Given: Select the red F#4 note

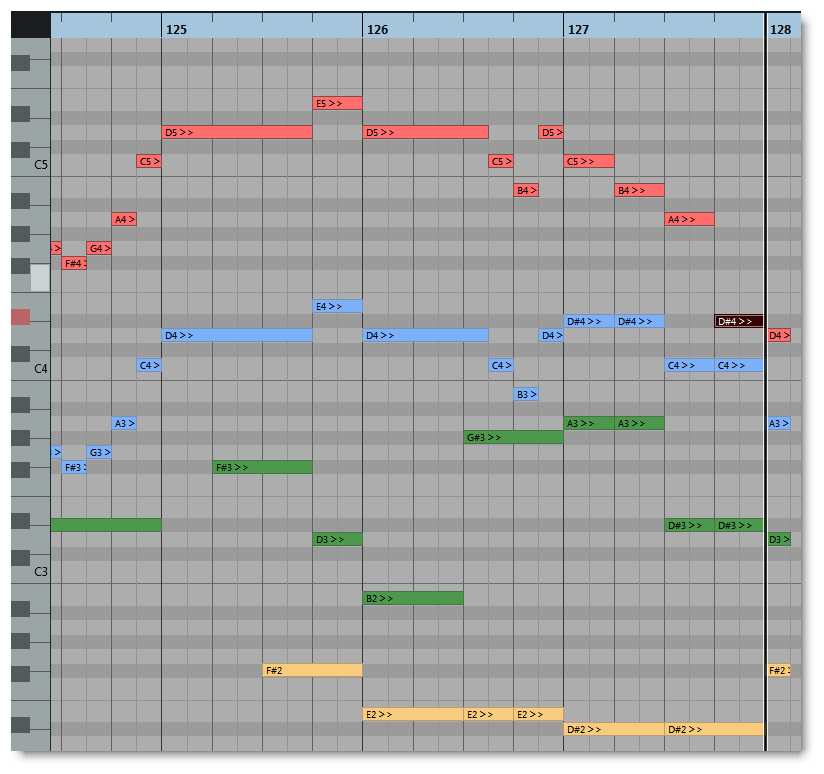Looking at the screenshot, I should 74,263.
